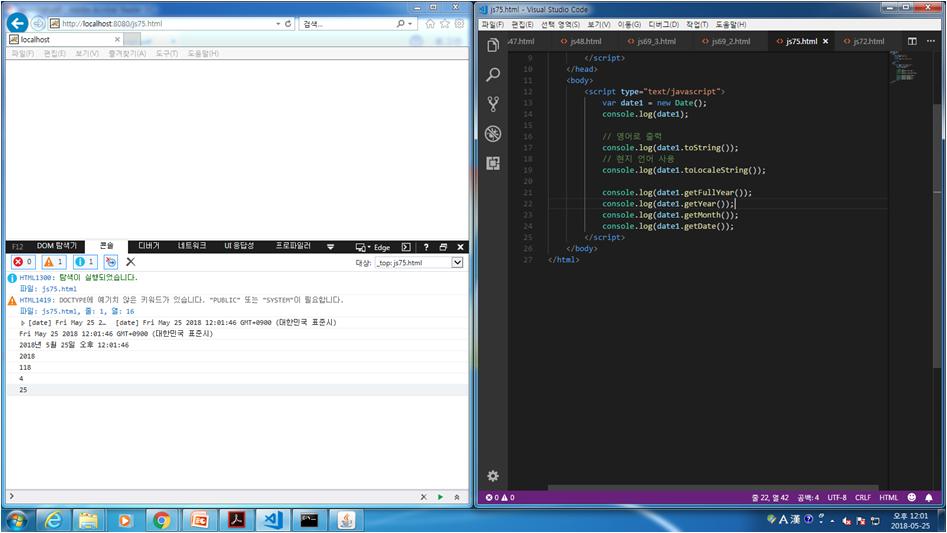Click the js75.html line 1 column 16 link
This screenshot has height=533, width=947.
pos(88,311)
